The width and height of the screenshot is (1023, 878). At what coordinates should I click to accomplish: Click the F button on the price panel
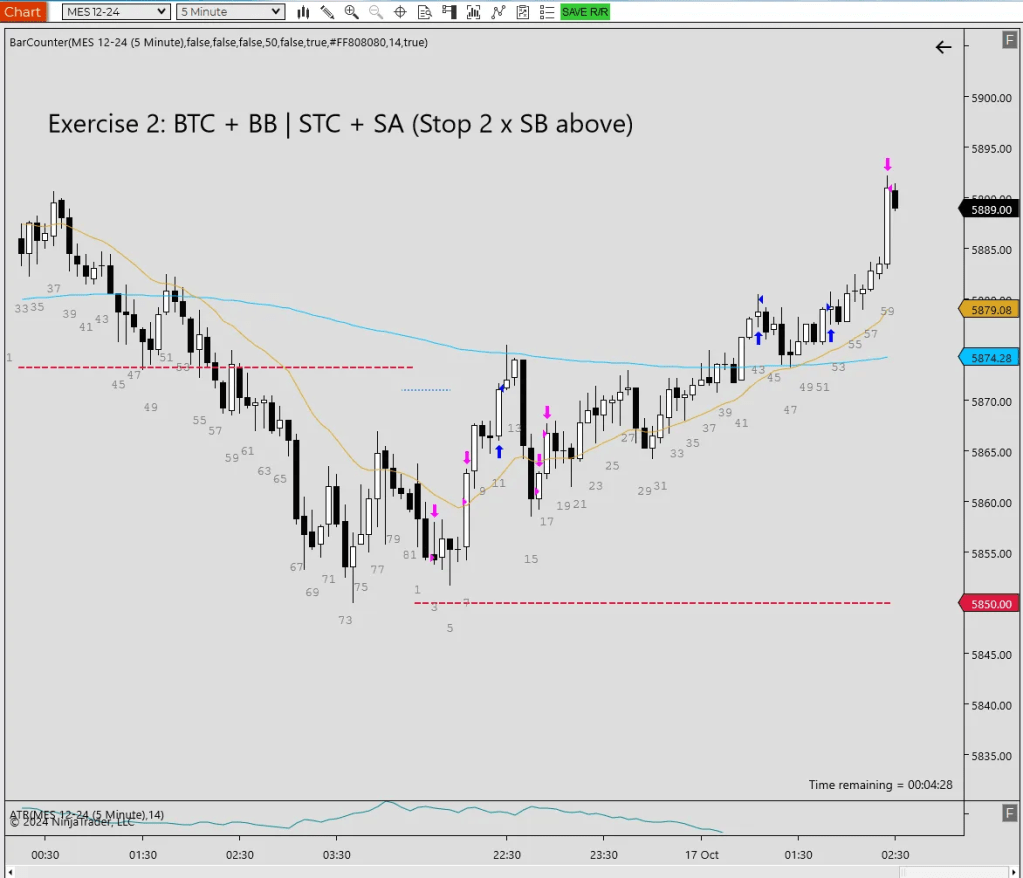(x=1009, y=40)
